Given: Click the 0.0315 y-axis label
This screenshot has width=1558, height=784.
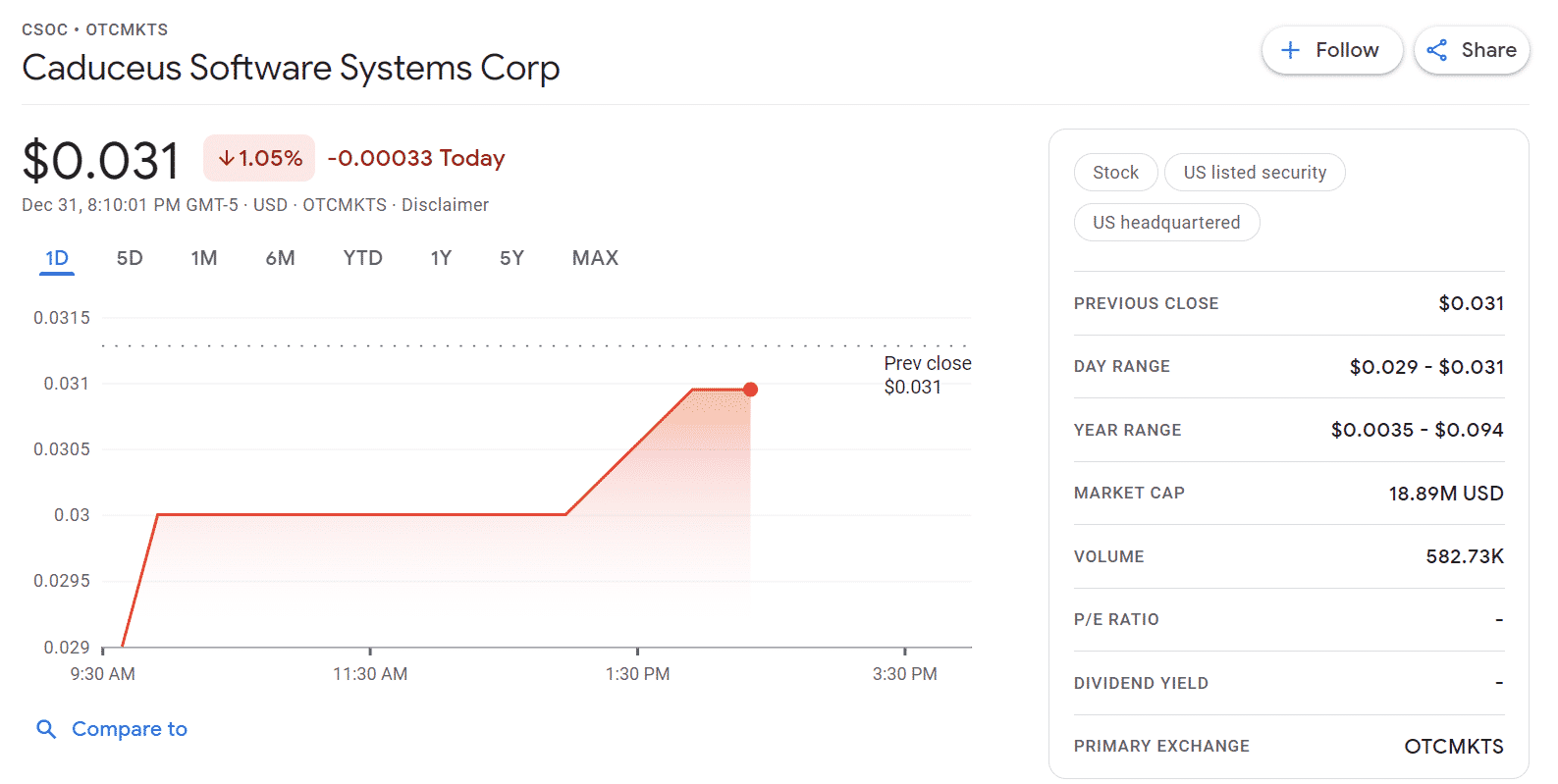Looking at the screenshot, I should pyautogui.click(x=62, y=318).
